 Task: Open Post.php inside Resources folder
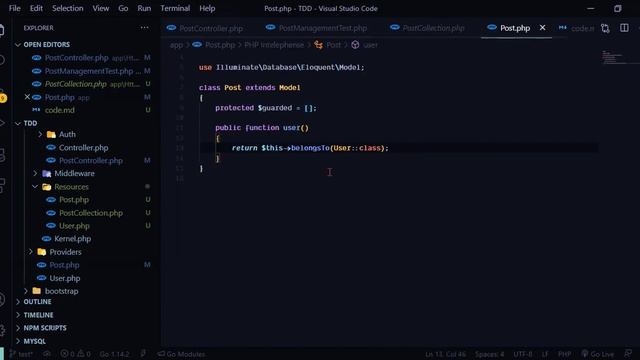point(74,200)
